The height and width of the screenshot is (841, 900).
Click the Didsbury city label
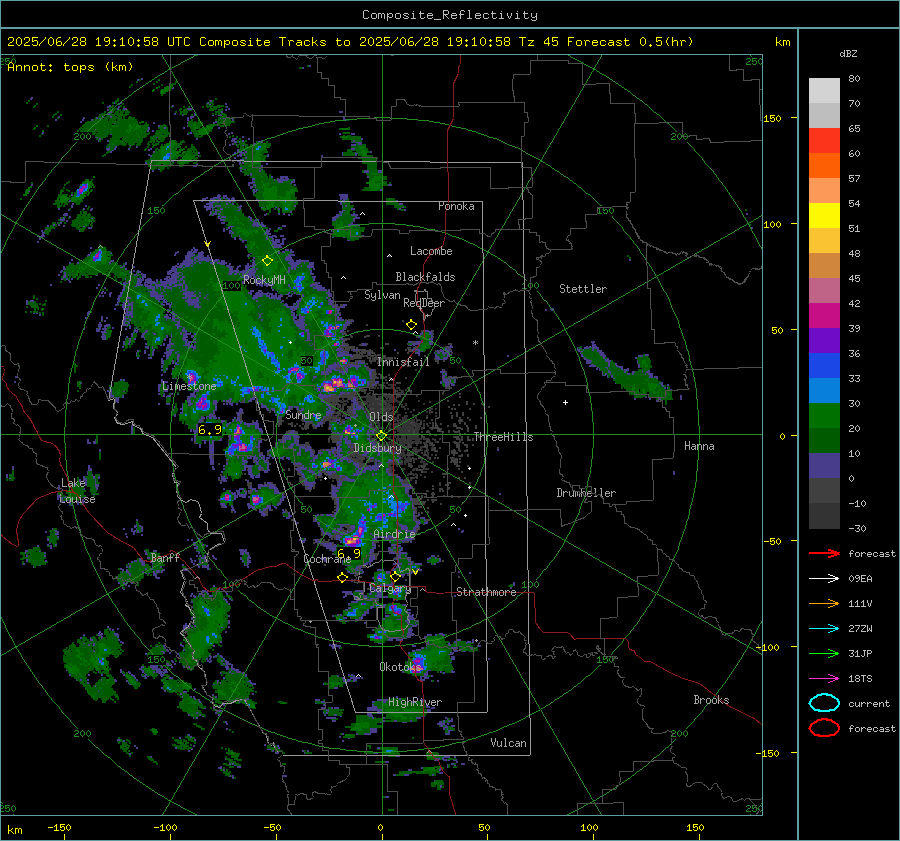point(377,448)
